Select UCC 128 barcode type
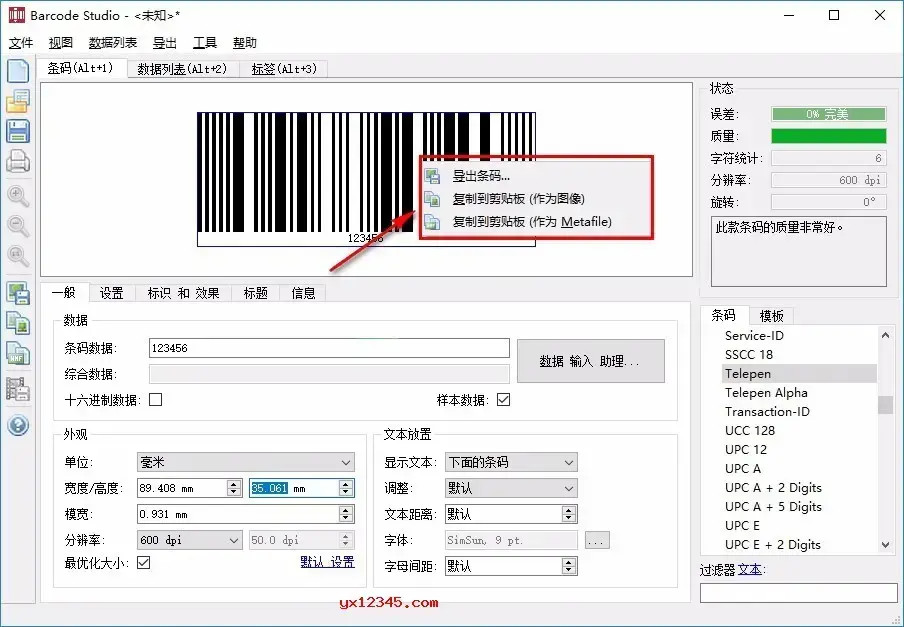Screen dimensions: 904x627 pyautogui.click(x=750, y=430)
